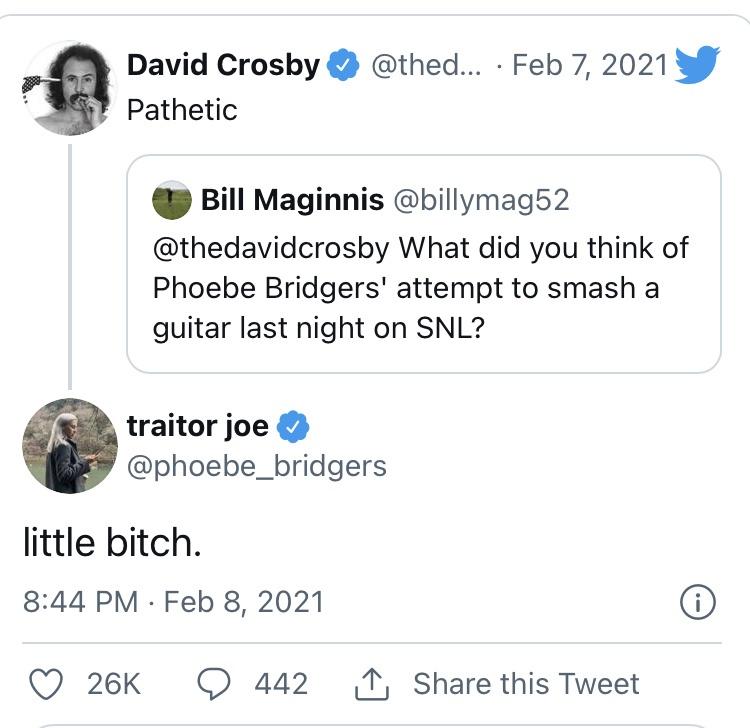
Task: Click David Crosby's verified badge
Action: pyautogui.click(x=343, y=66)
